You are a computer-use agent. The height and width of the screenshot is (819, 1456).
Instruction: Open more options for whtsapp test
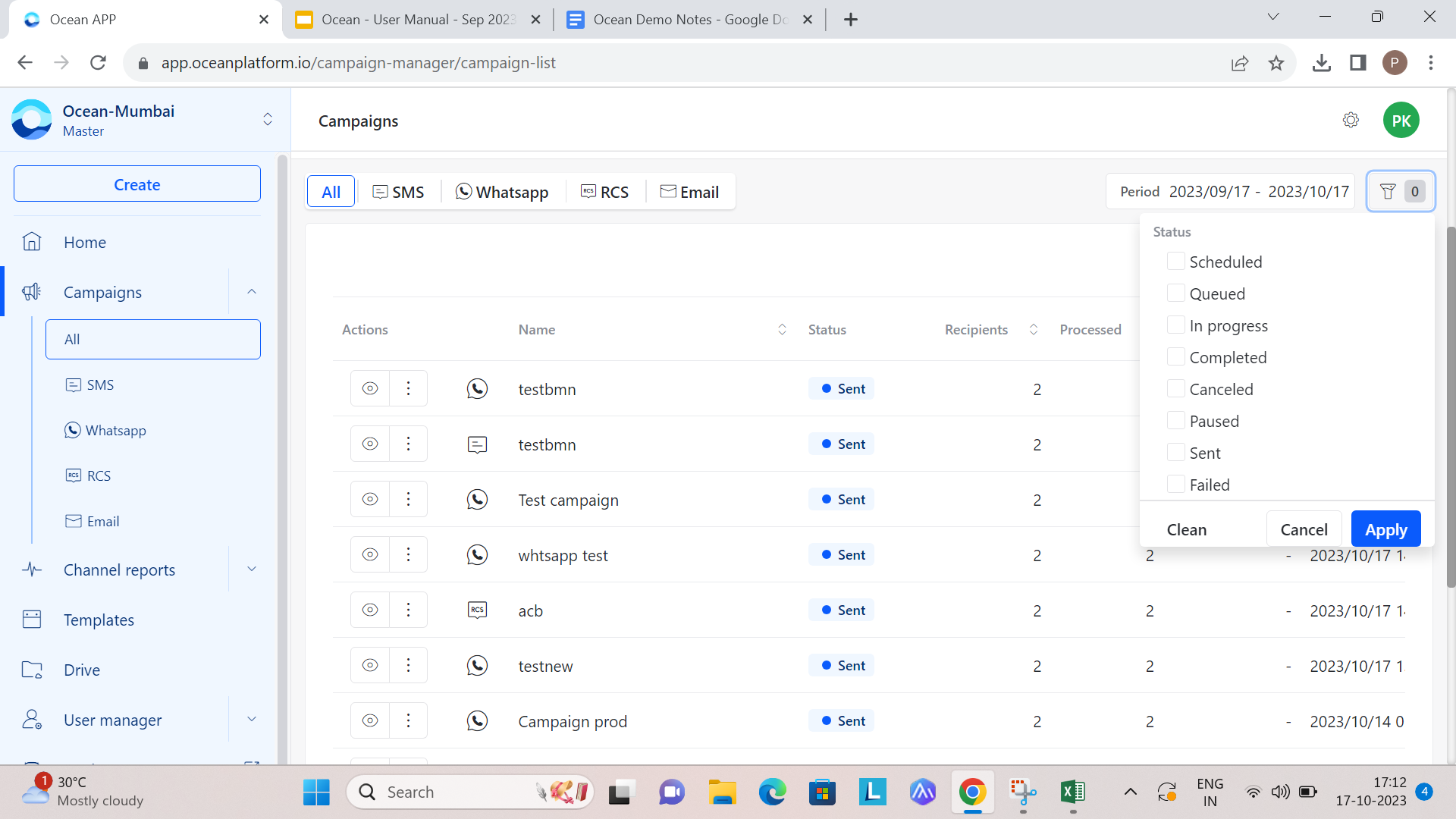coord(408,554)
